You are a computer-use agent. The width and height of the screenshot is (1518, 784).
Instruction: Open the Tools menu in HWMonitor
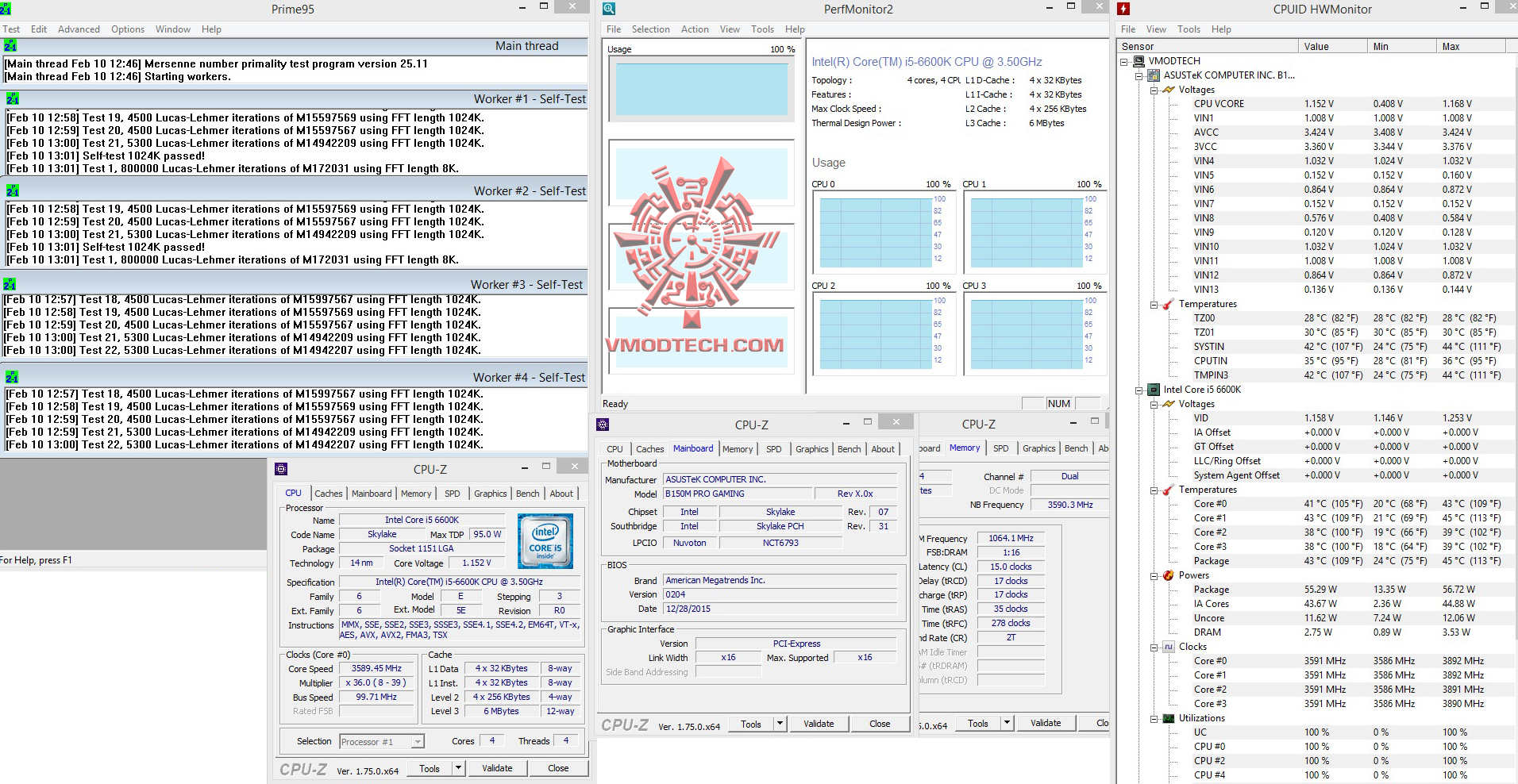(x=1189, y=29)
